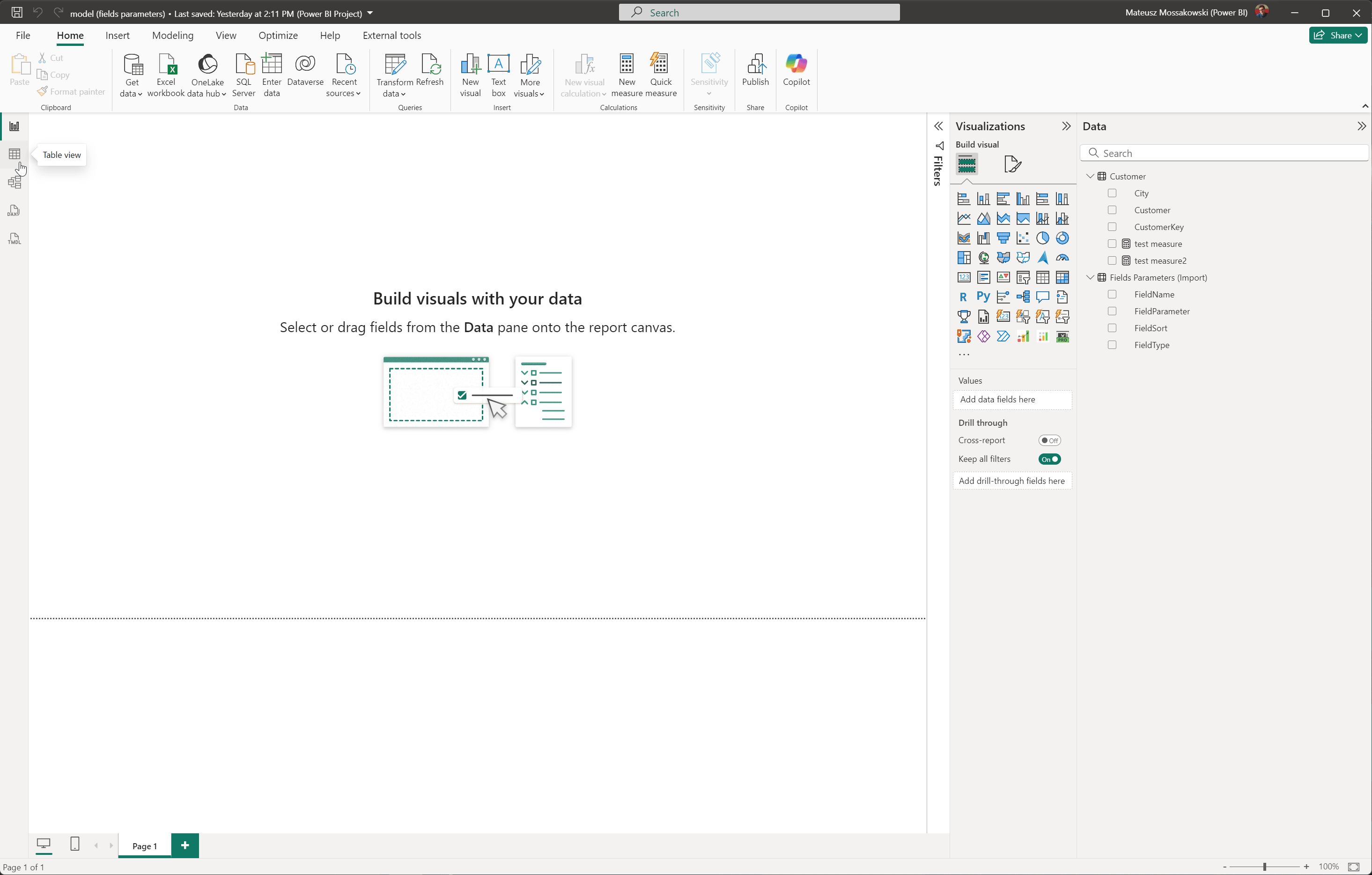This screenshot has width=1372, height=875.
Task: Open Dataverse connector
Action: click(305, 71)
